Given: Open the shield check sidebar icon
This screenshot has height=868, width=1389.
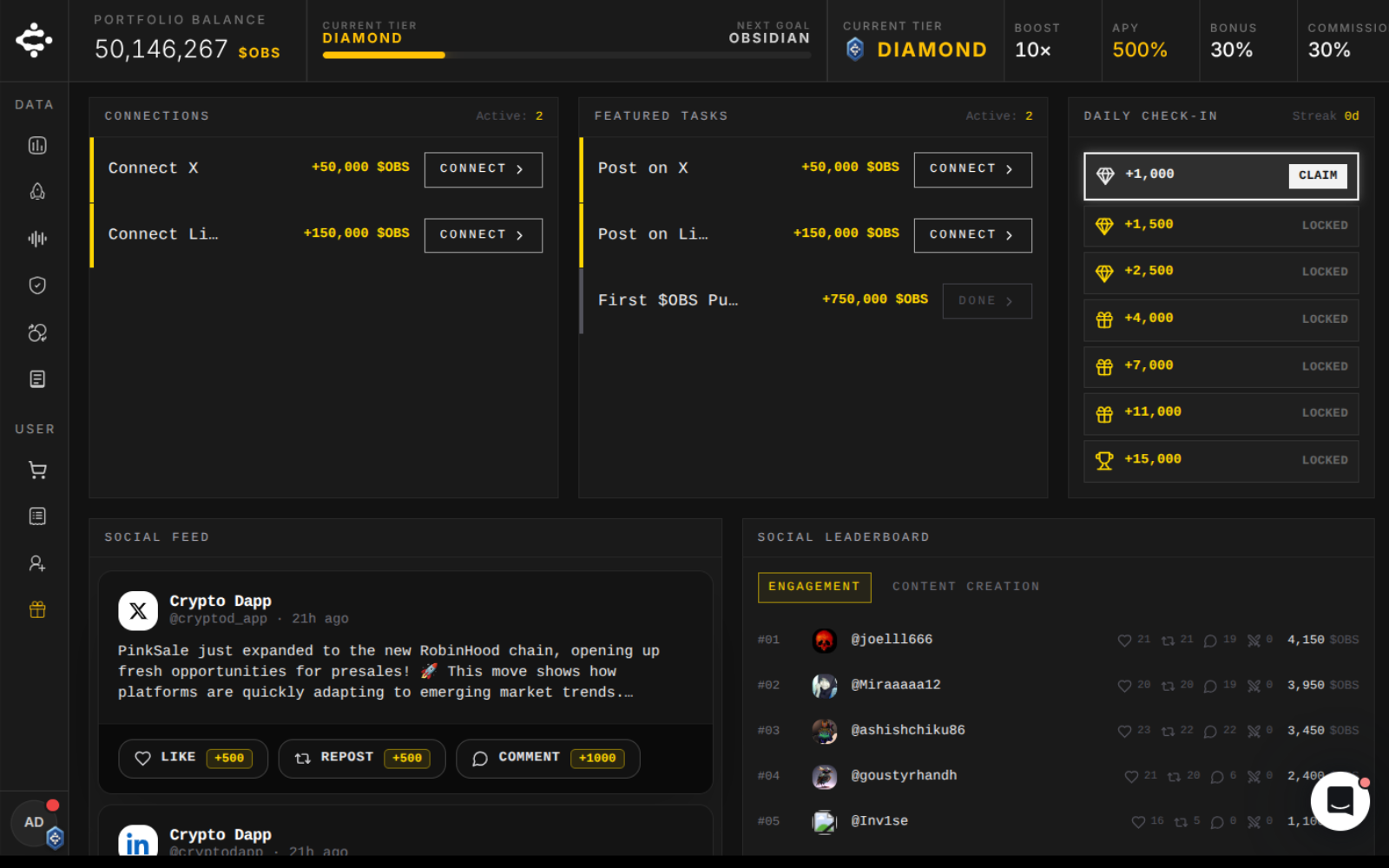Looking at the screenshot, I should click(x=37, y=285).
